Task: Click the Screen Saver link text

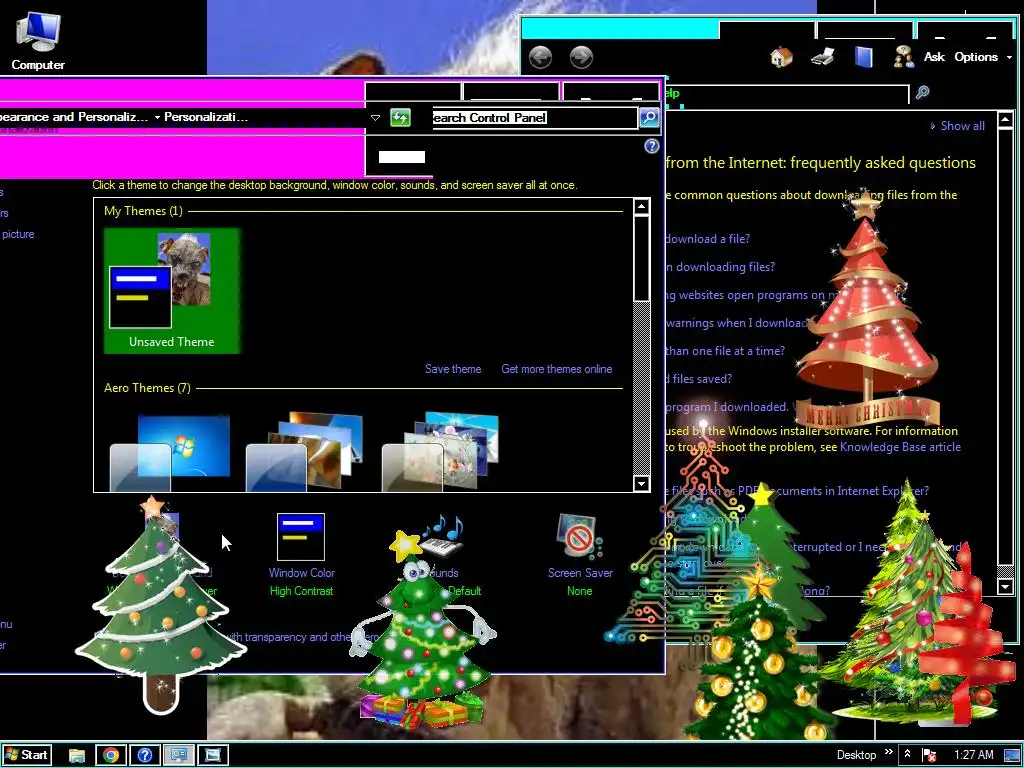Action: pos(580,573)
